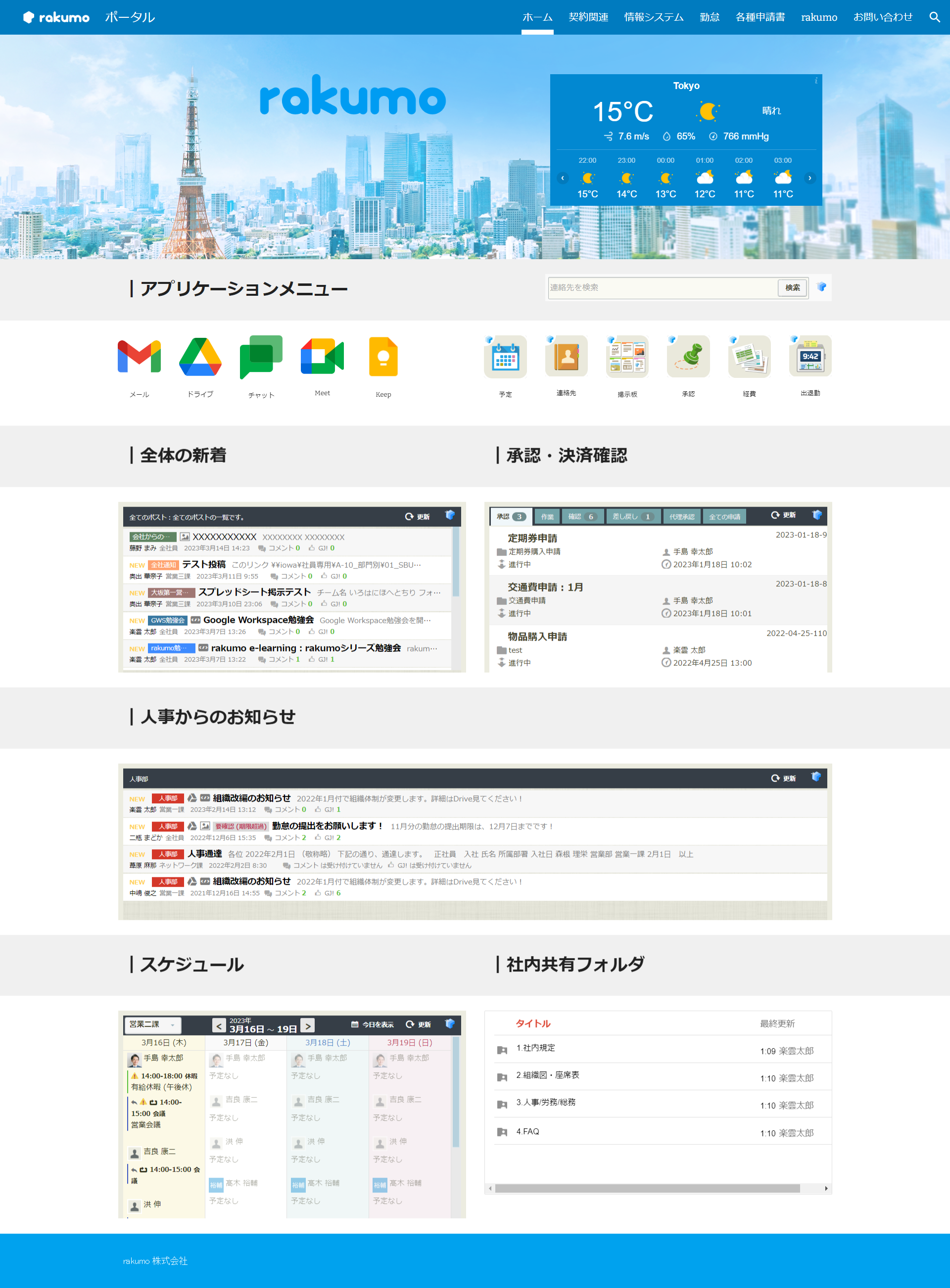Open the Keep app icon
Screen dimensions: 950x1288
click(383, 356)
